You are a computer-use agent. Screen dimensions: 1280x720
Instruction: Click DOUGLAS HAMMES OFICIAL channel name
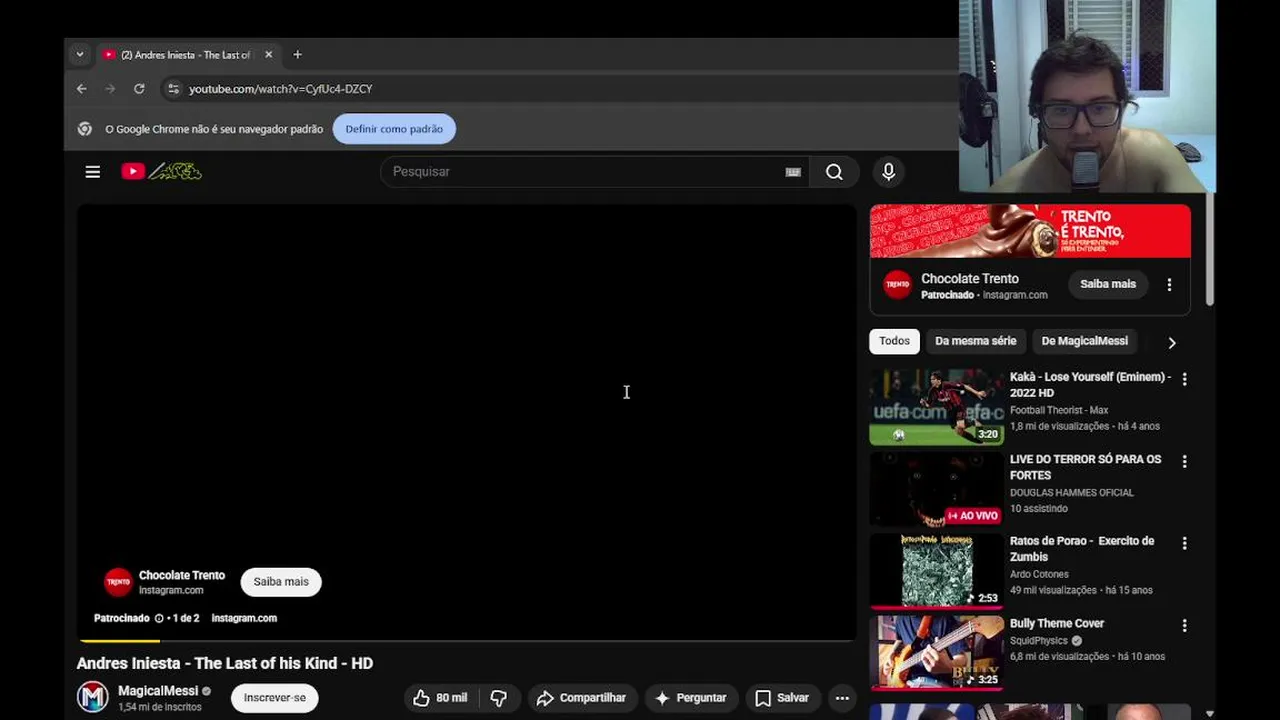pos(1072,493)
